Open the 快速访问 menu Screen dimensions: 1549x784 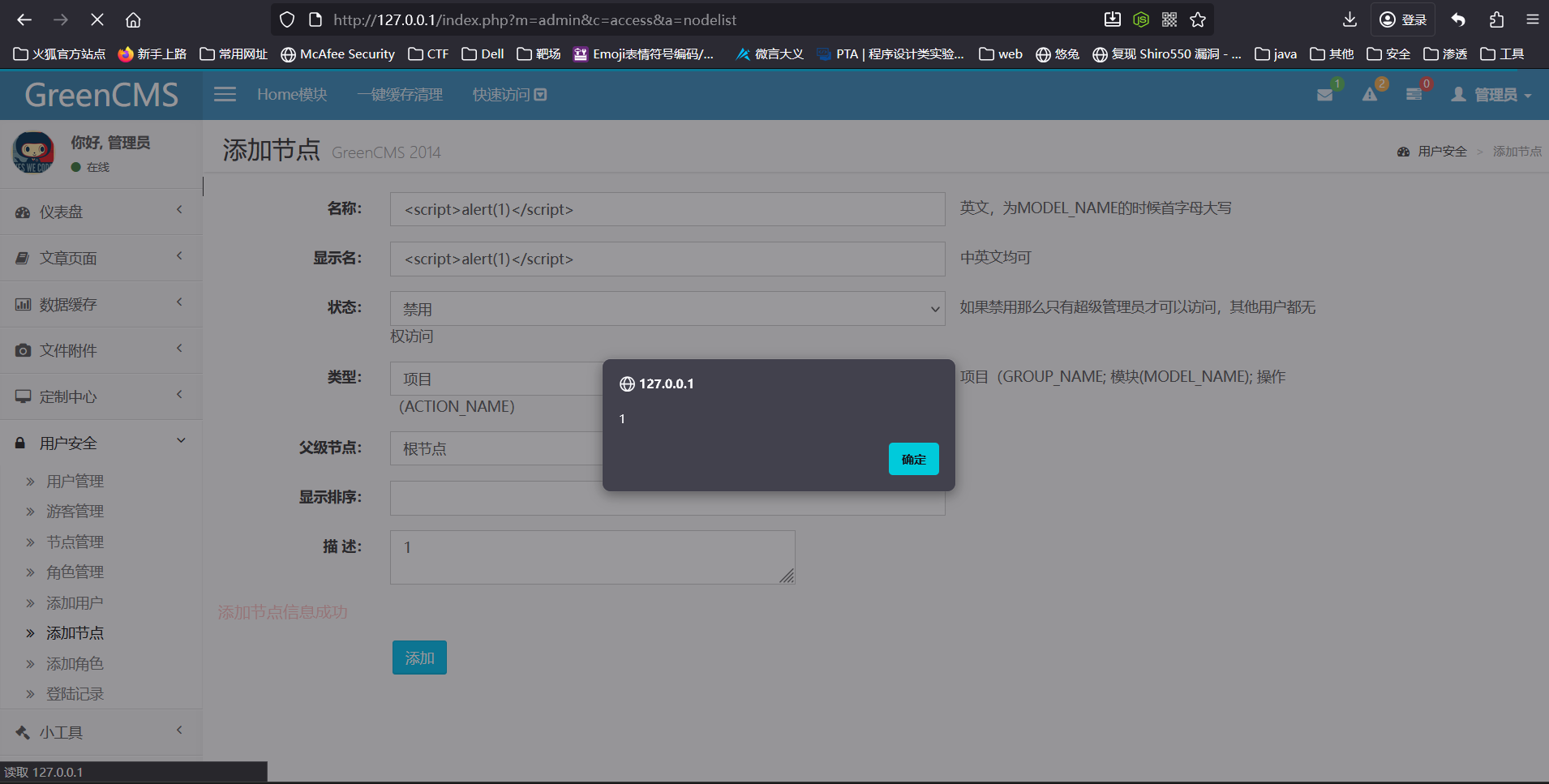point(509,95)
